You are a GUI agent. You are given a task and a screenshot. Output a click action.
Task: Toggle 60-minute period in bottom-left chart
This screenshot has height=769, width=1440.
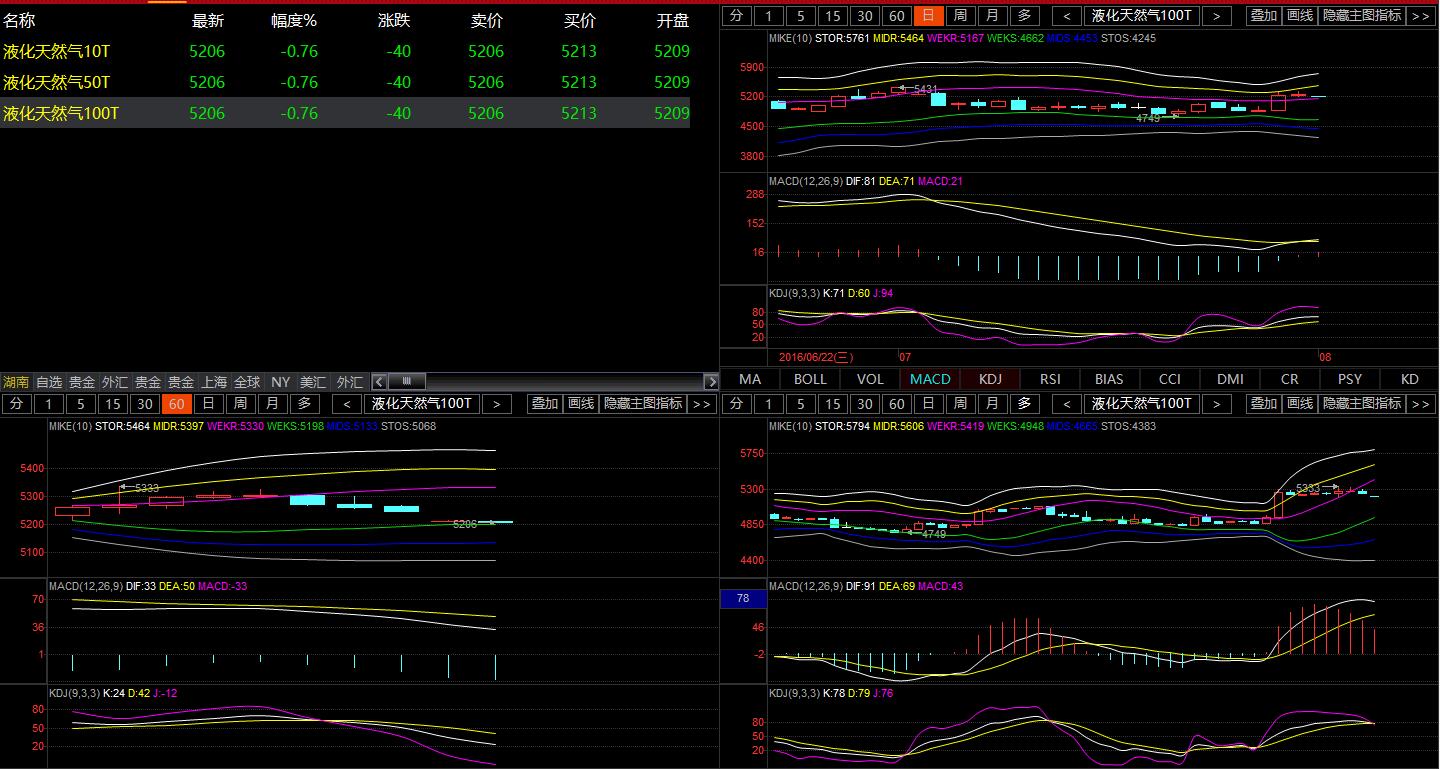click(176, 403)
